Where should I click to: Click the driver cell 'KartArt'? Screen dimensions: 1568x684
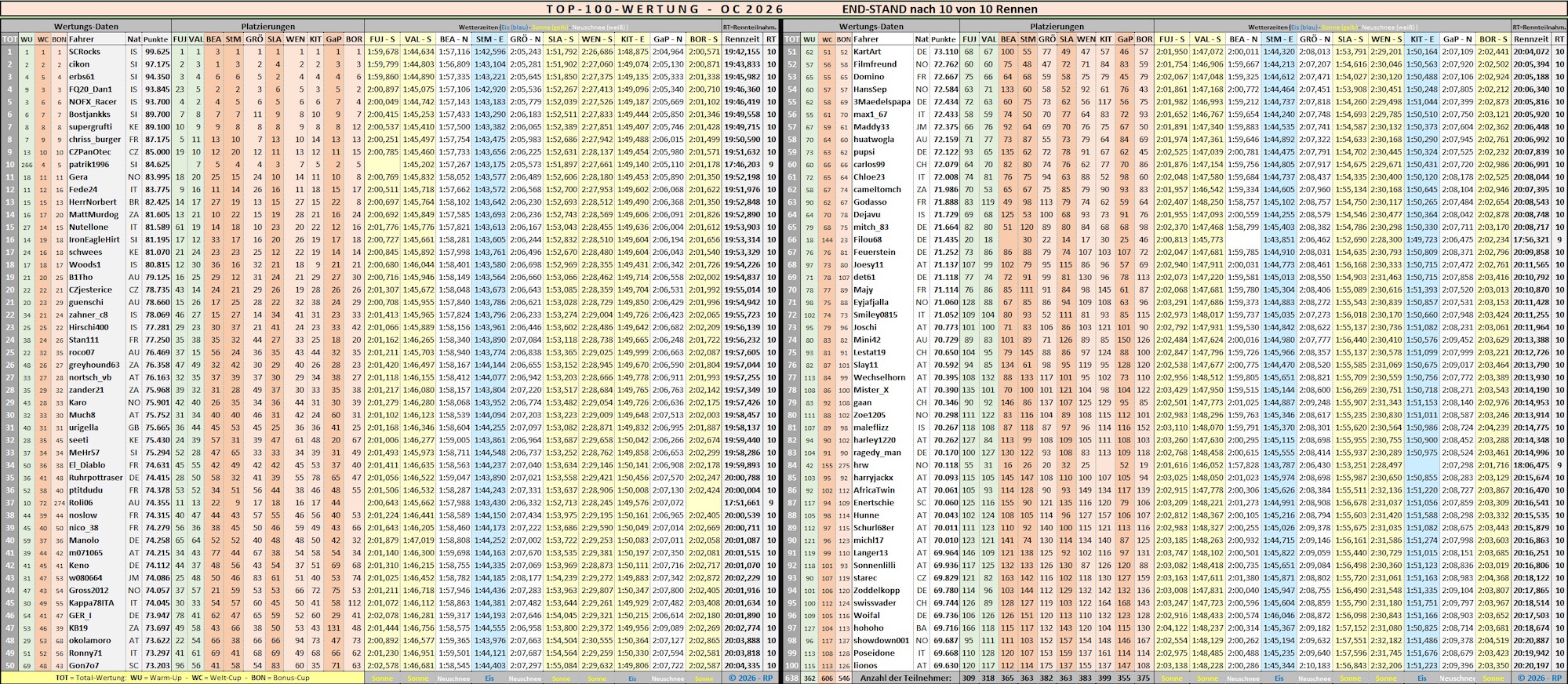(x=867, y=52)
